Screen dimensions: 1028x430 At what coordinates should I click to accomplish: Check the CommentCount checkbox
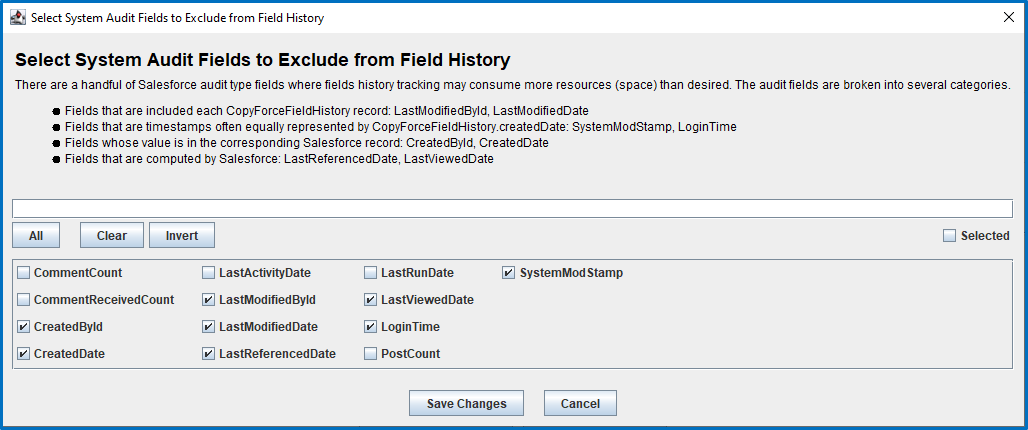point(24,273)
